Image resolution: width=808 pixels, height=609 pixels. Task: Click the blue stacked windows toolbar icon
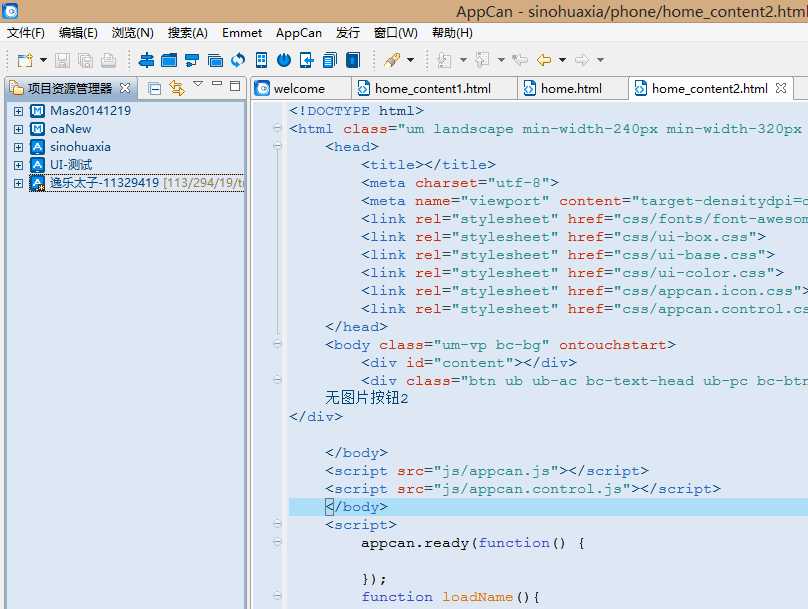(x=215, y=60)
